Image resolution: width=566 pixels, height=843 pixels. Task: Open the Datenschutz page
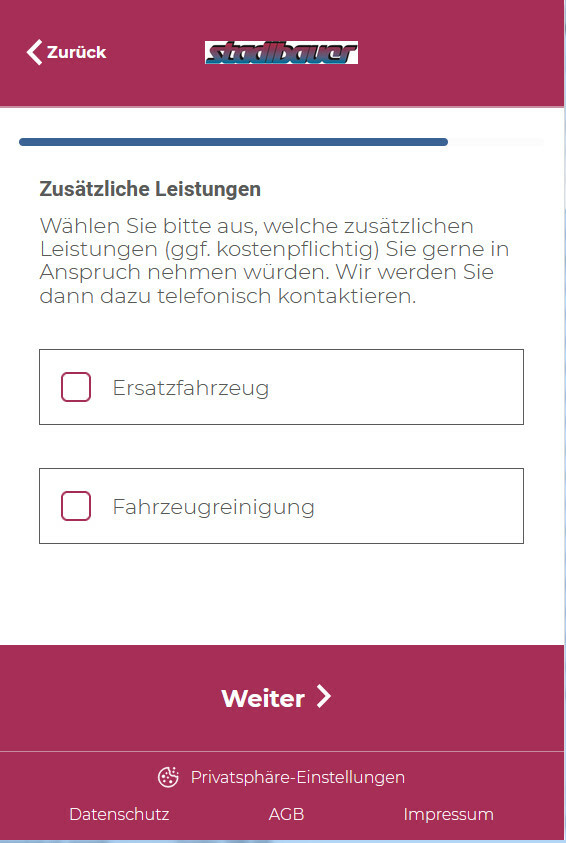pos(119,814)
